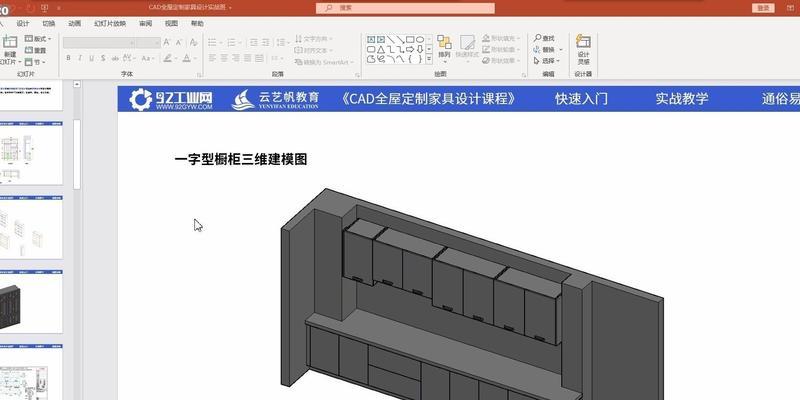Click the 替换 replace button

(x=548, y=49)
